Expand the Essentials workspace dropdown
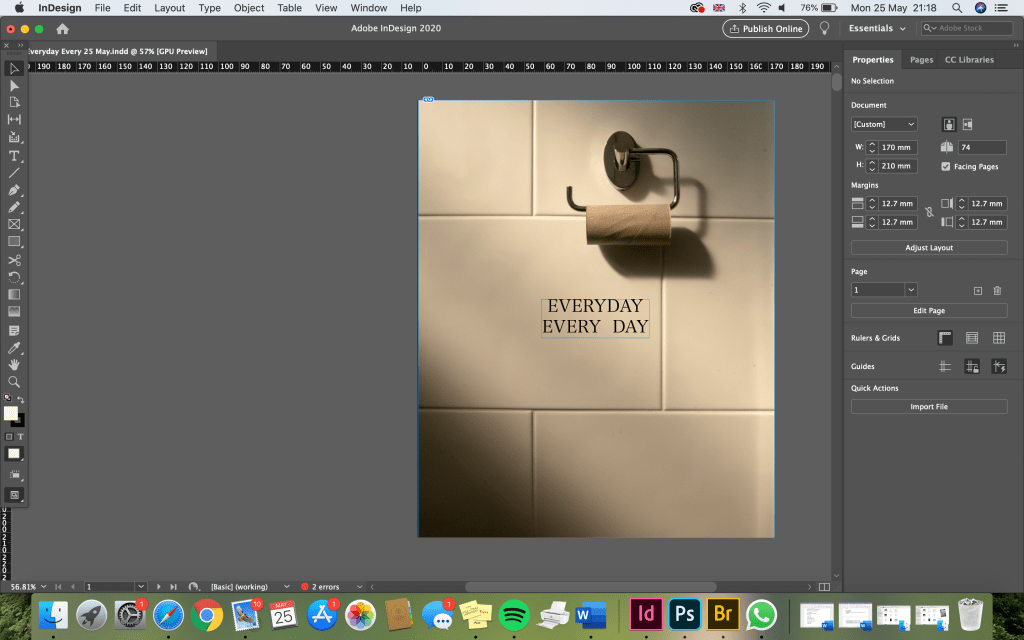The width and height of the screenshot is (1024, 640). pos(877,28)
